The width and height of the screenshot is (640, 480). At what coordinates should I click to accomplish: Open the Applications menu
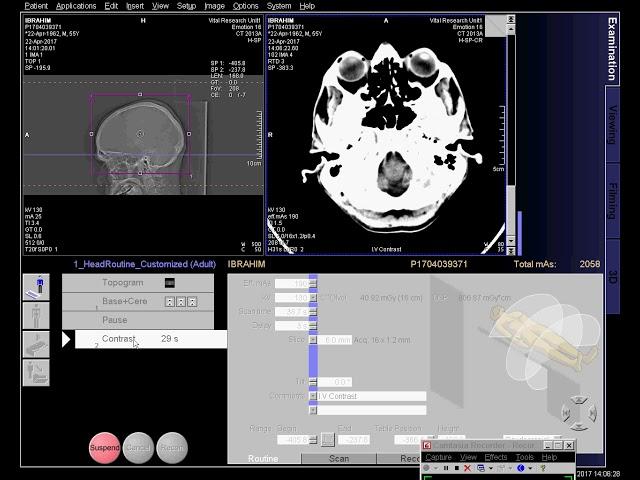(76, 6)
